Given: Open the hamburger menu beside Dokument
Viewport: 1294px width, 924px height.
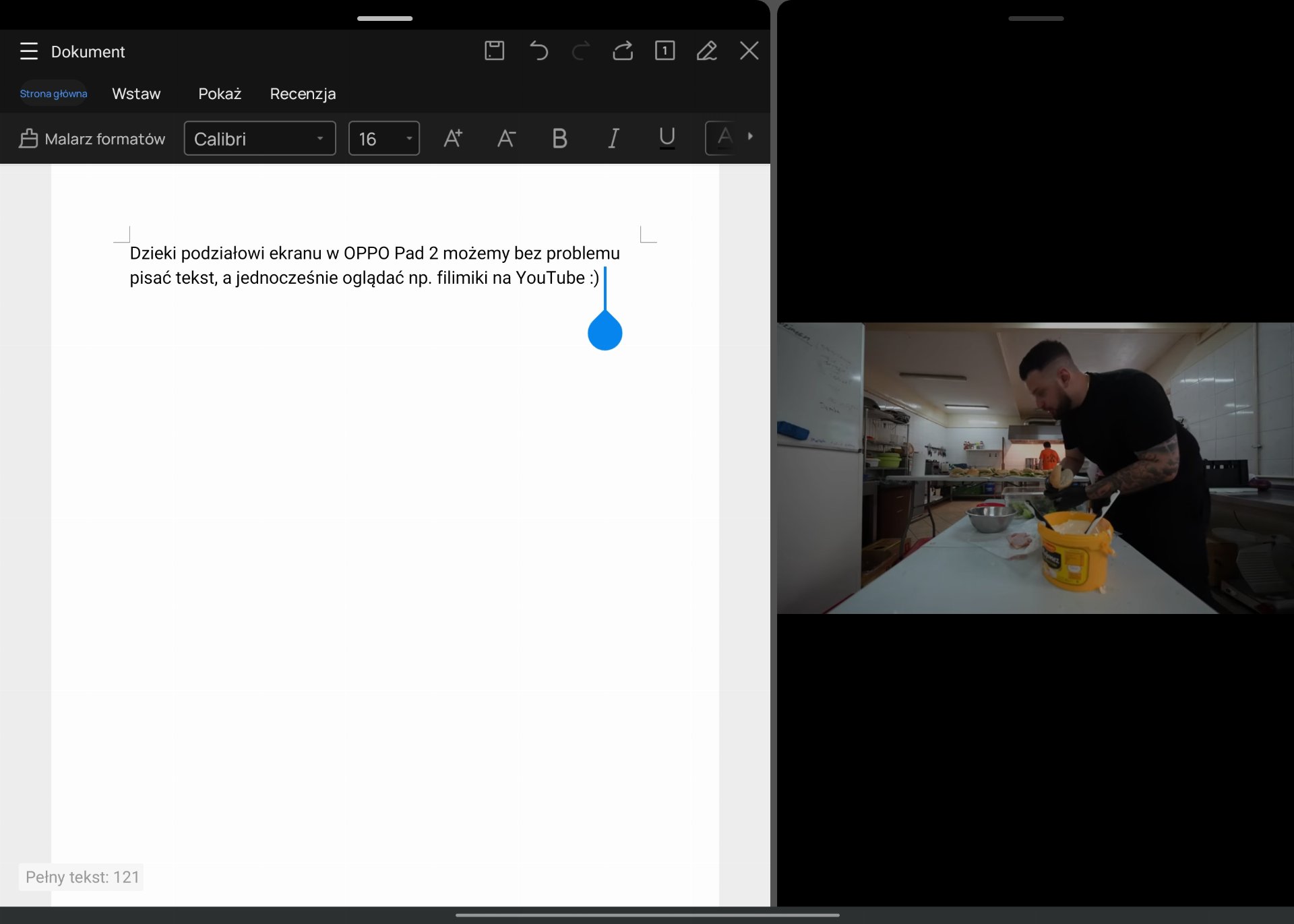Looking at the screenshot, I should click(x=28, y=51).
